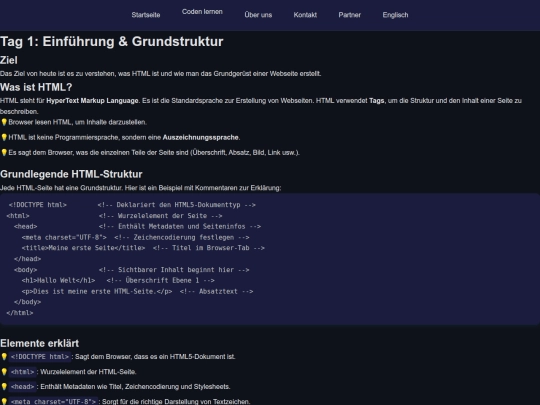The height and width of the screenshot is (405, 540).
Task: Click the Ziel subheading
Action: coord(9,60)
